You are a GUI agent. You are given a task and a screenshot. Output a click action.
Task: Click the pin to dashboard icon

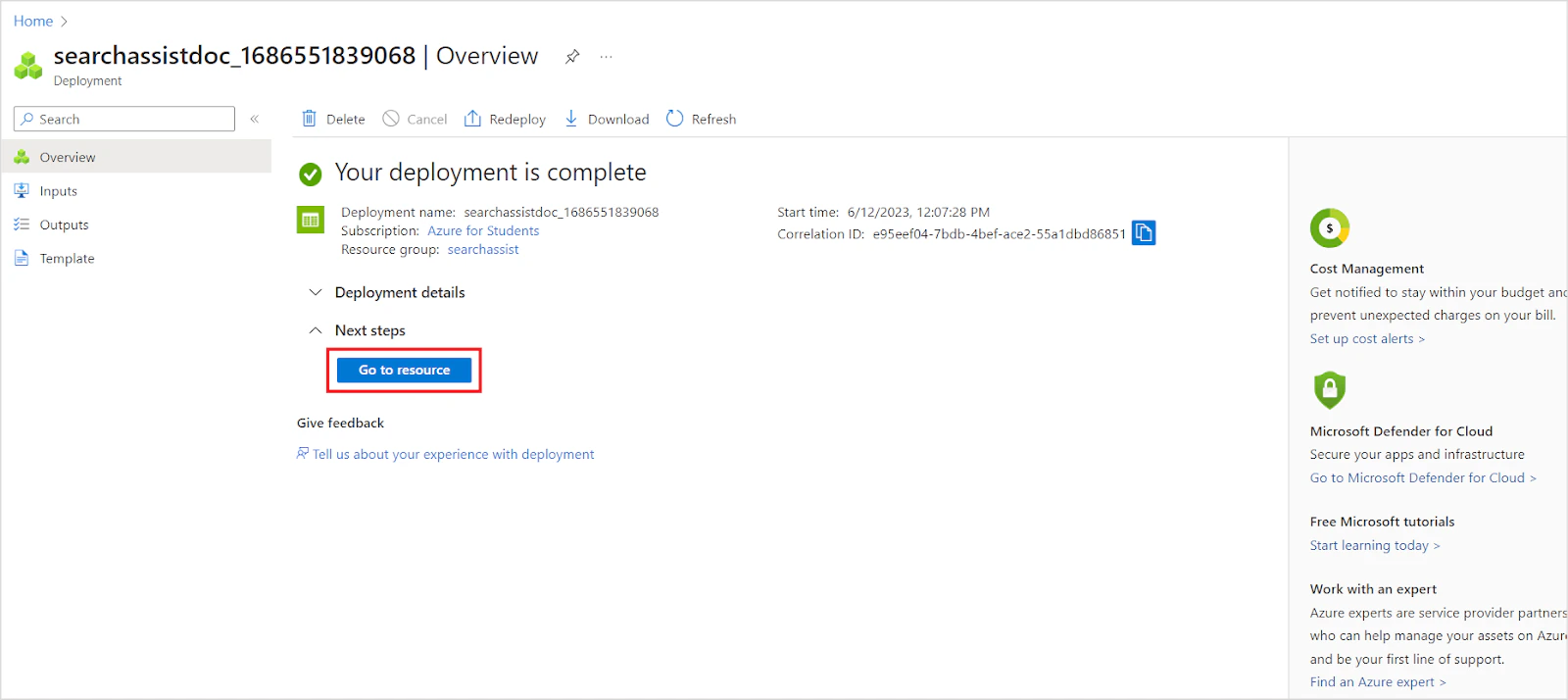(x=572, y=57)
